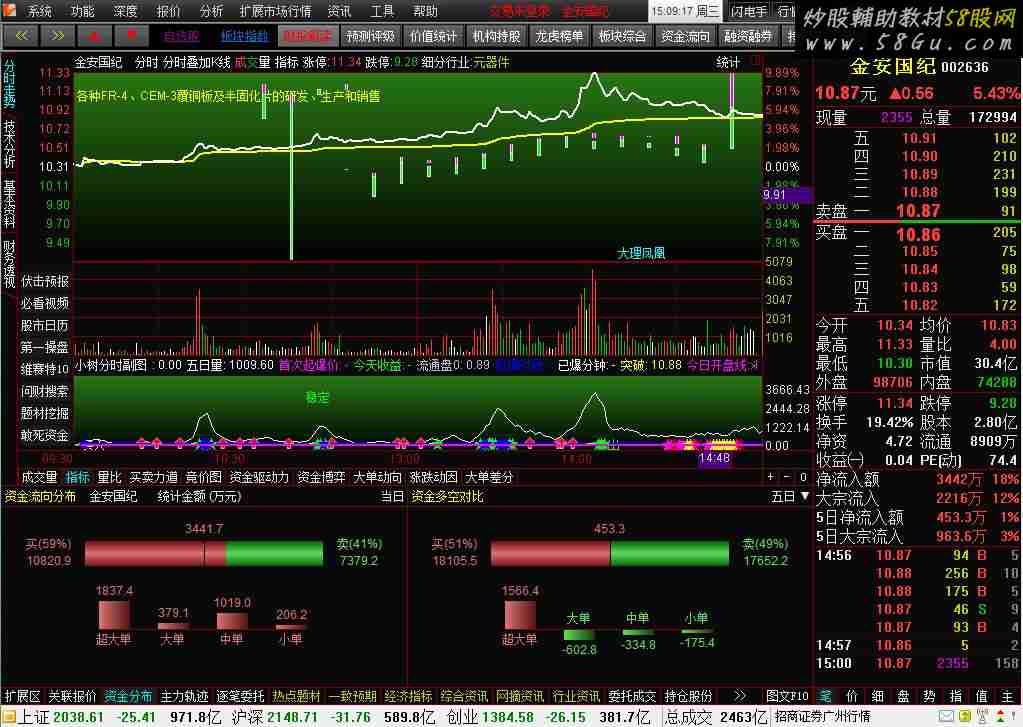Click the 价值统计 toolbar button
This screenshot has height=727, width=1023.
433,37
